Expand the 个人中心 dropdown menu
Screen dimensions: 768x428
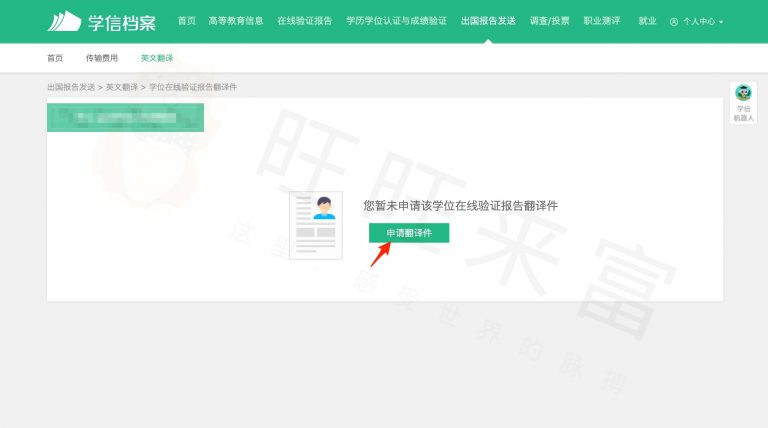click(703, 21)
